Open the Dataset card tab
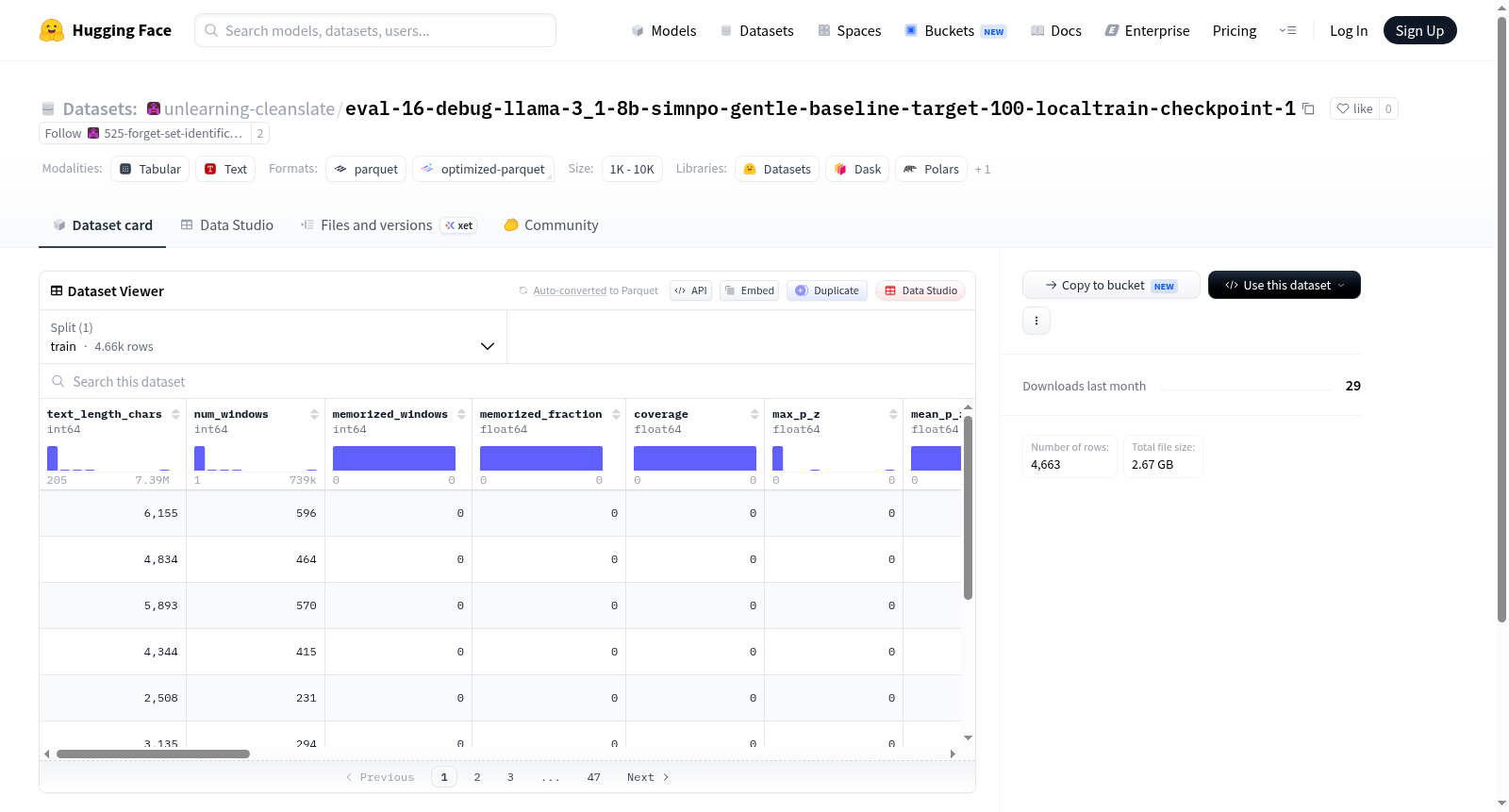 tap(102, 225)
